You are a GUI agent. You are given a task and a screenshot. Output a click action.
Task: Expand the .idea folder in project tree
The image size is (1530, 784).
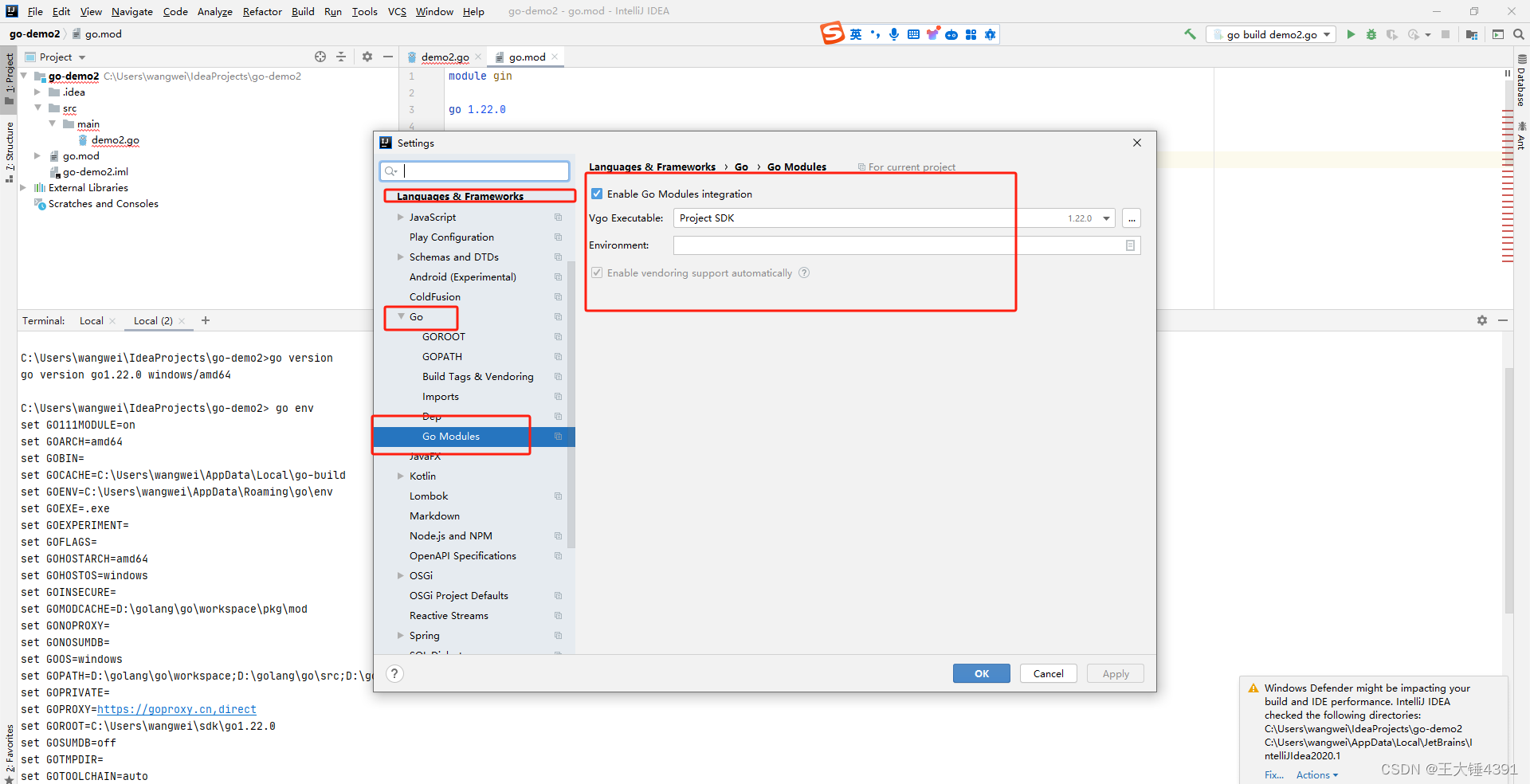(37, 92)
